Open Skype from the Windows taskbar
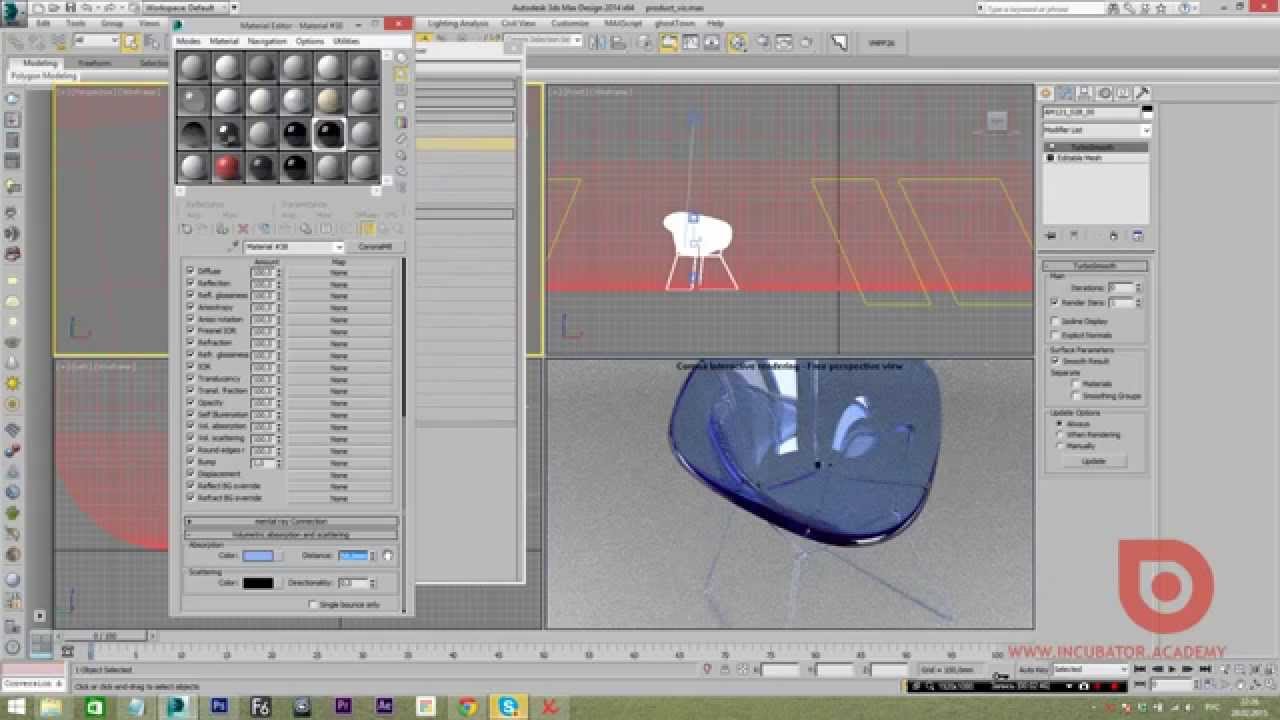The width and height of the screenshot is (1280, 720). [x=509, y=707]
